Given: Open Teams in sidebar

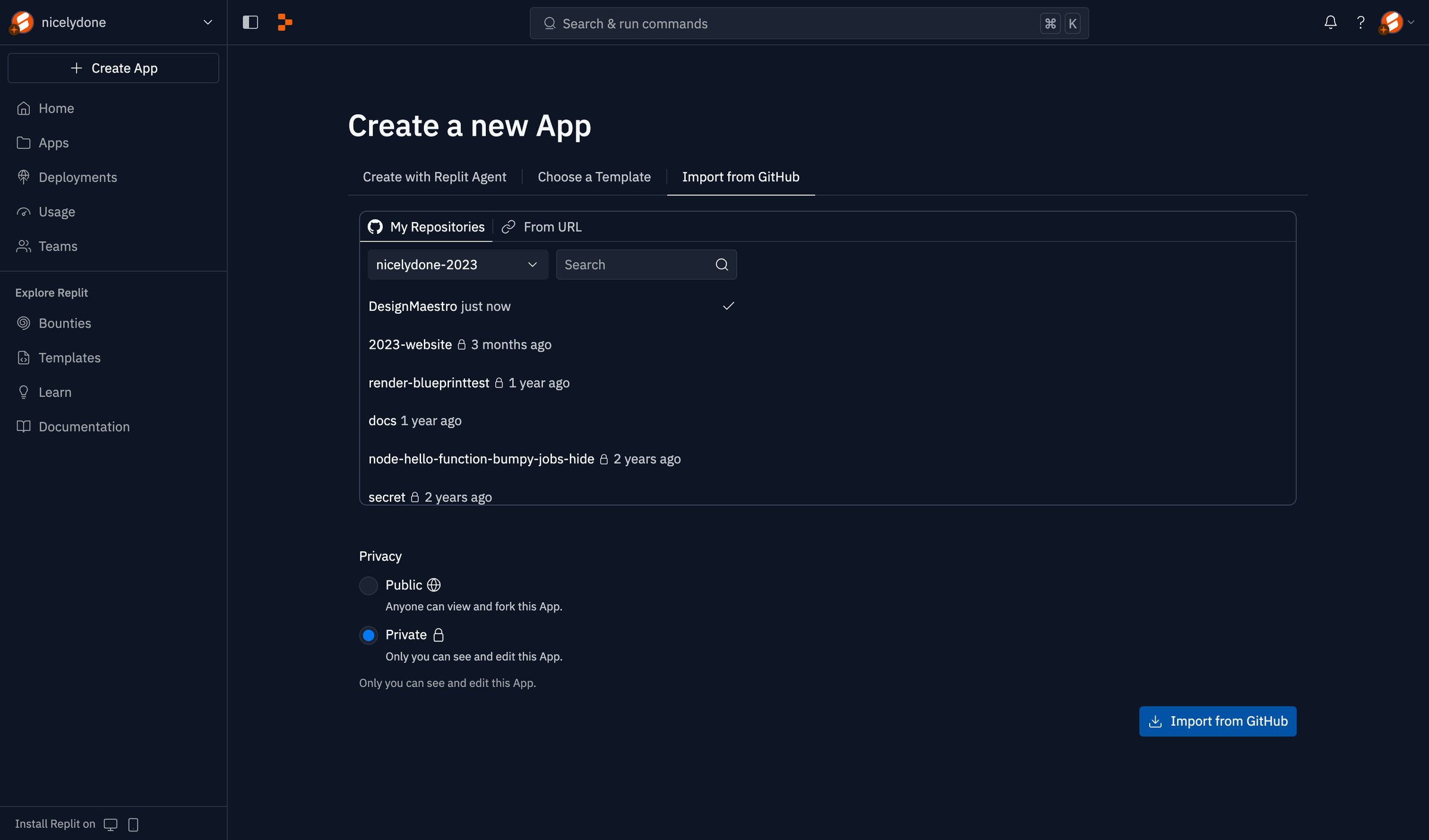Looking at the screenshot, I should point(113,246).
